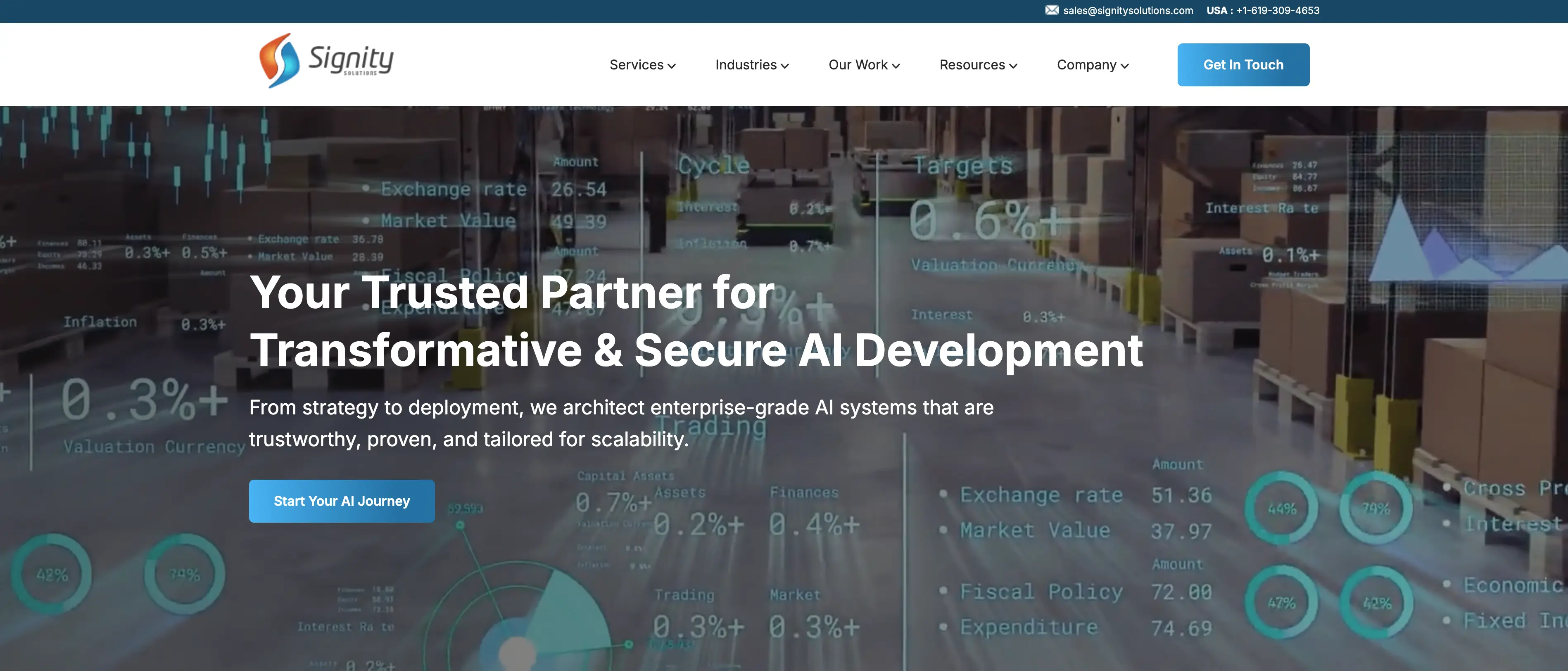Image resolution: width=1568 pixels, height=671 pixels.
Task: Click the Get In Touch button
Action: pyautogui.click(x=1243, y=64)
